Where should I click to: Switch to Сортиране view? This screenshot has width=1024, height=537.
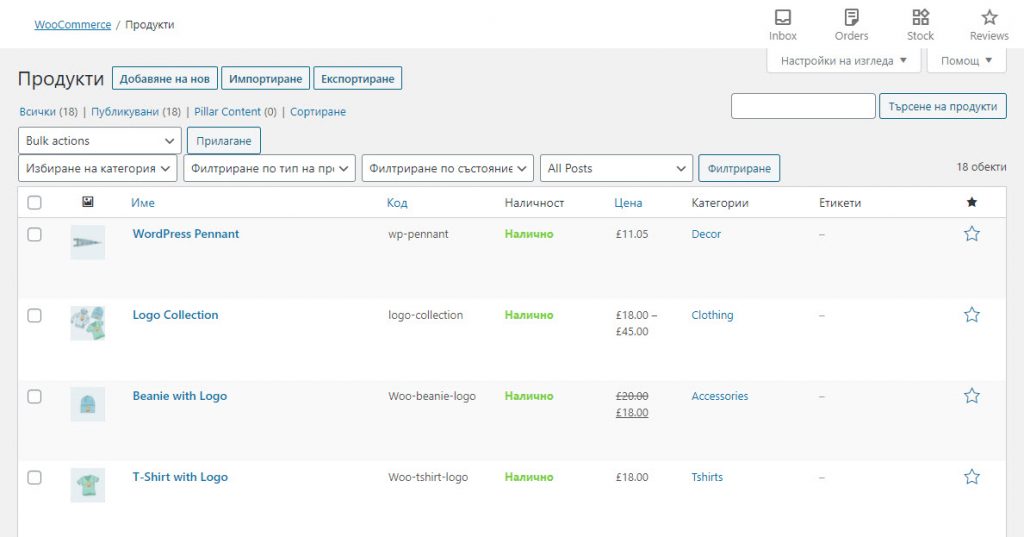coord(318,112)
